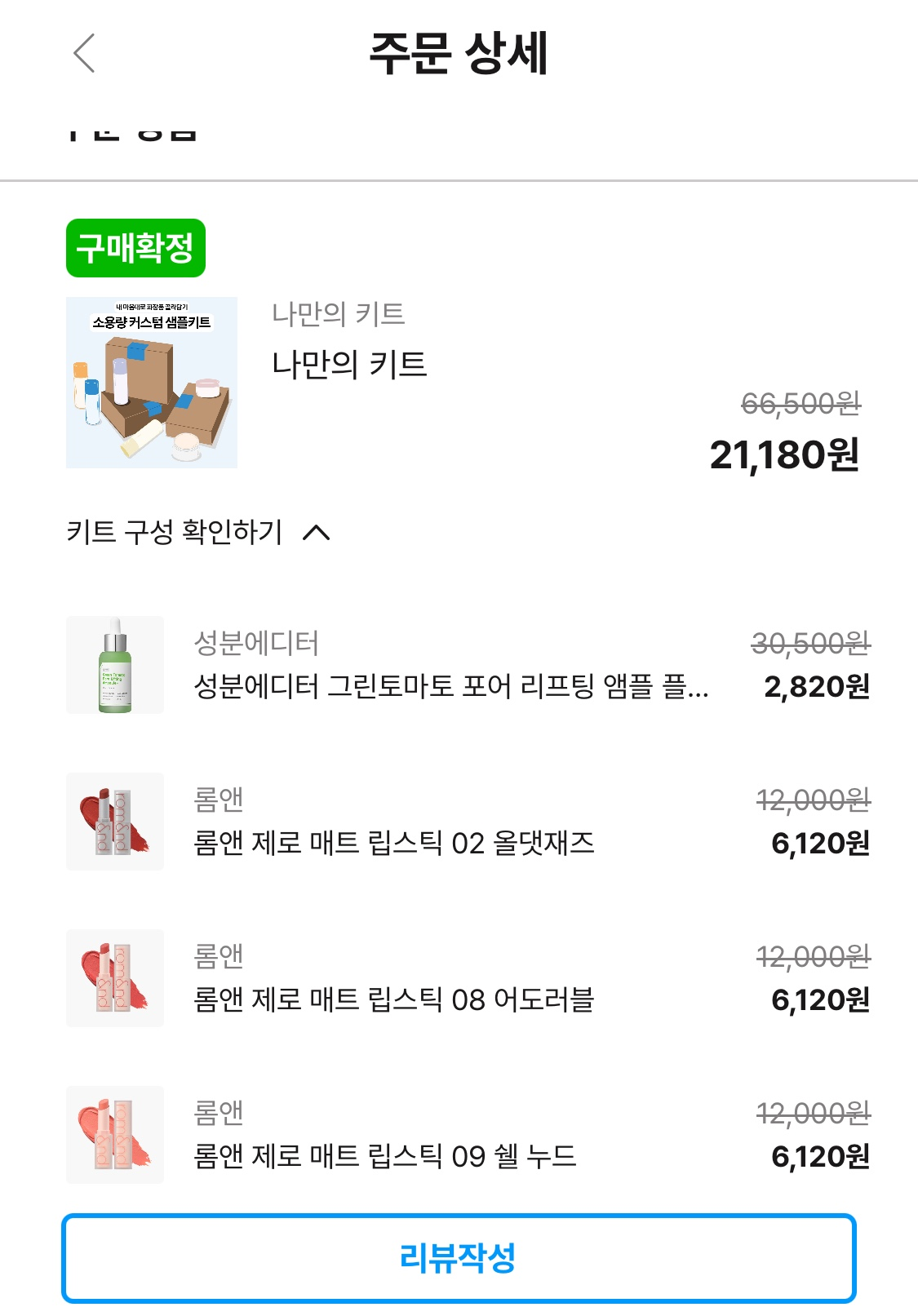This screenshot has height=1316, width=918.
Task: Collapse the 키트 구성 확인하기 chevron
Action: pyautogui.click(x=317, y=533)
